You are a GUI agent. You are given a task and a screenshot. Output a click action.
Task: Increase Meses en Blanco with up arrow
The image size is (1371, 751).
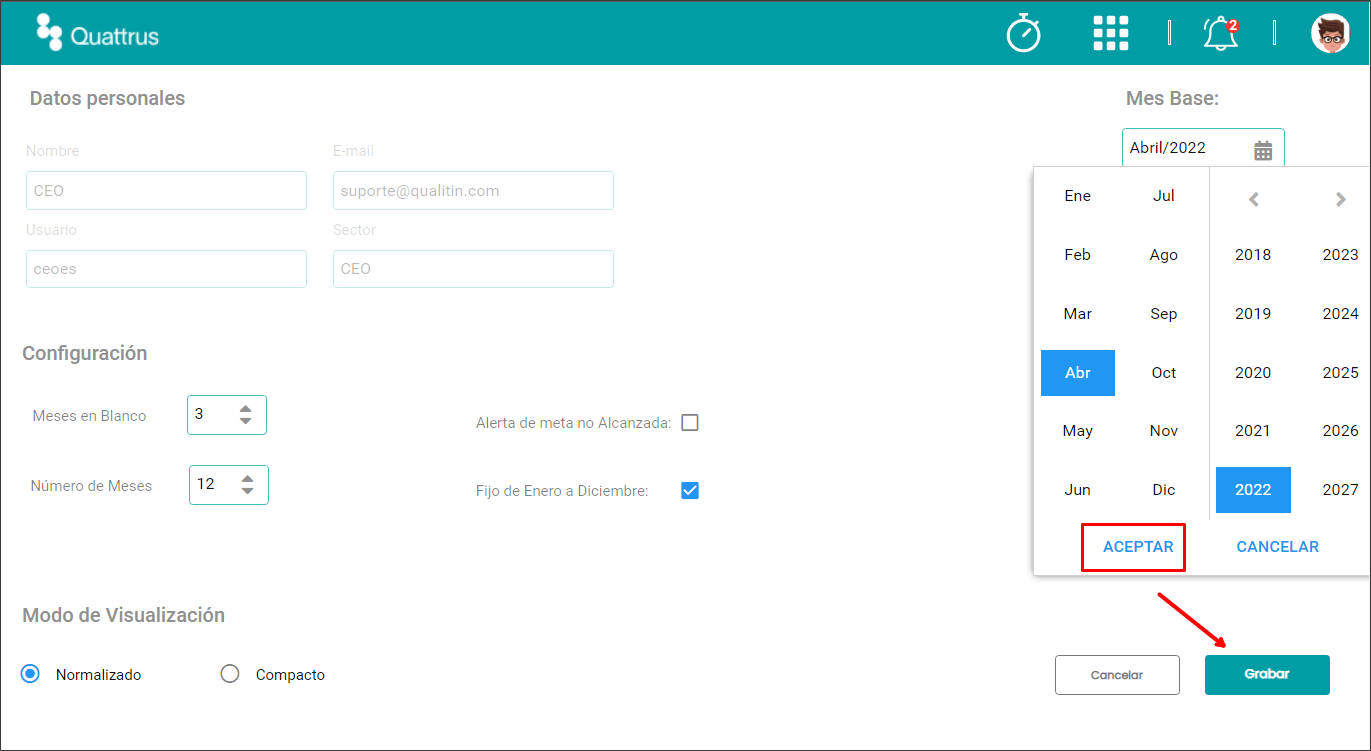pyautogui.click(x=246, y=408)
